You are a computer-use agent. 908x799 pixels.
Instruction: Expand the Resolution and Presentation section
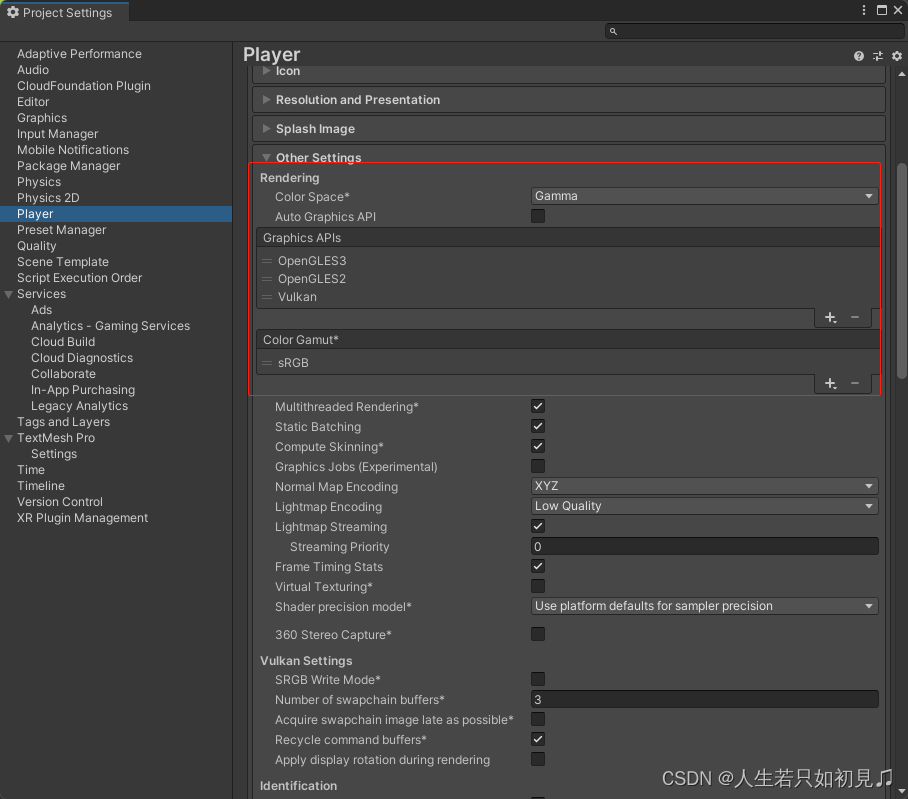click(265, 99)
